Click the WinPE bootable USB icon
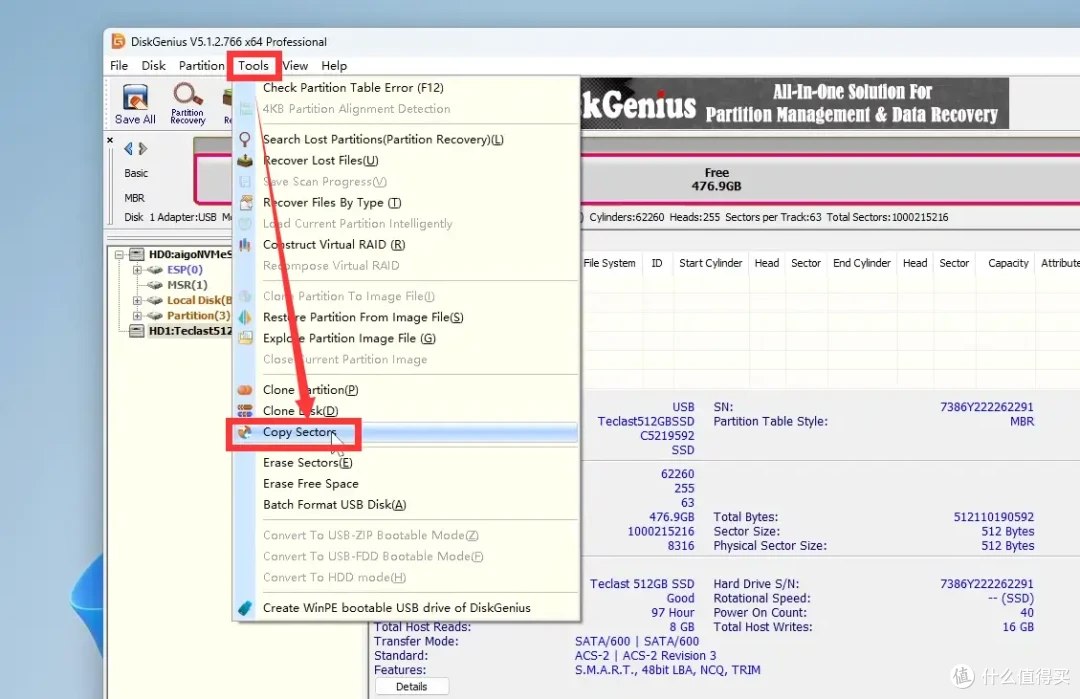 pyautogui.click(x=245, y=608)
